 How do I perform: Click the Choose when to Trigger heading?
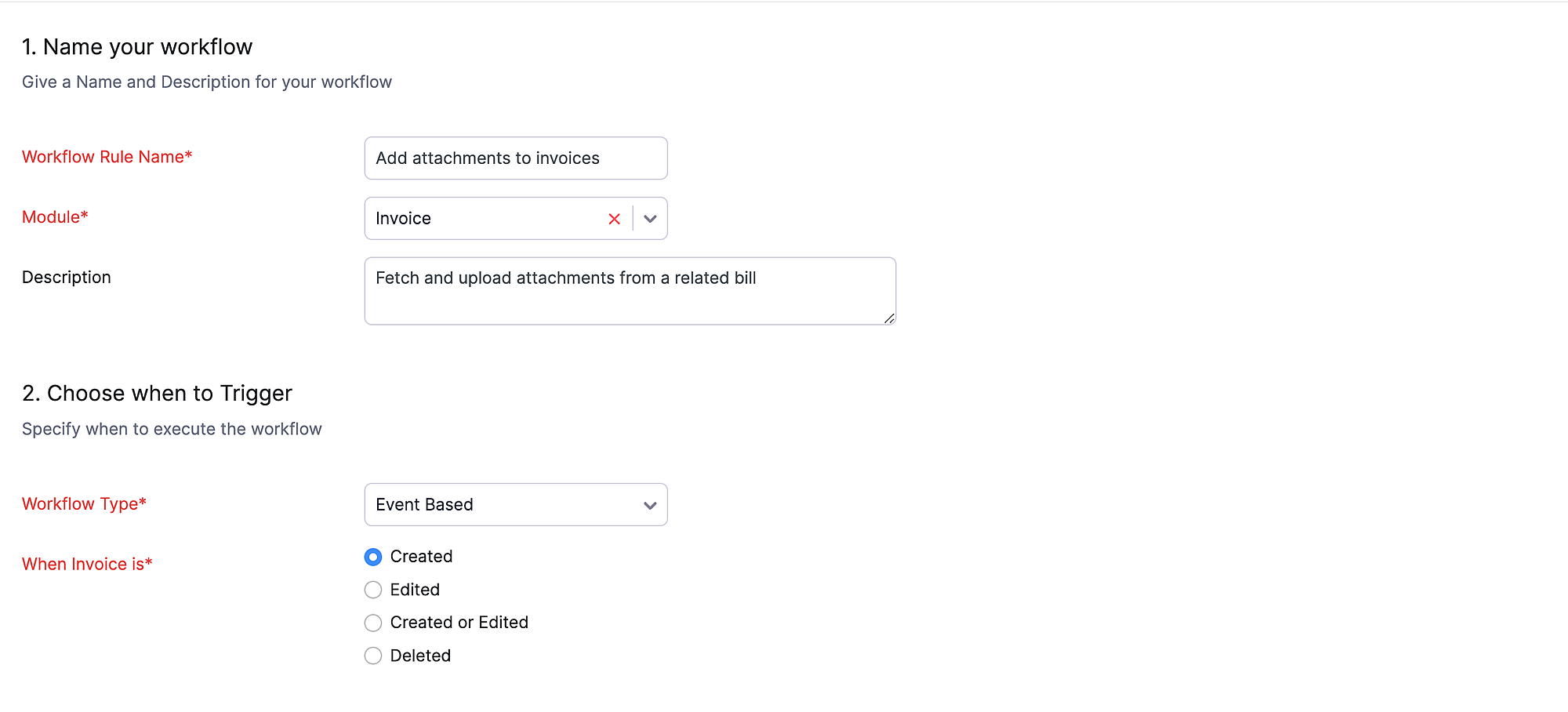pos(157,393)
